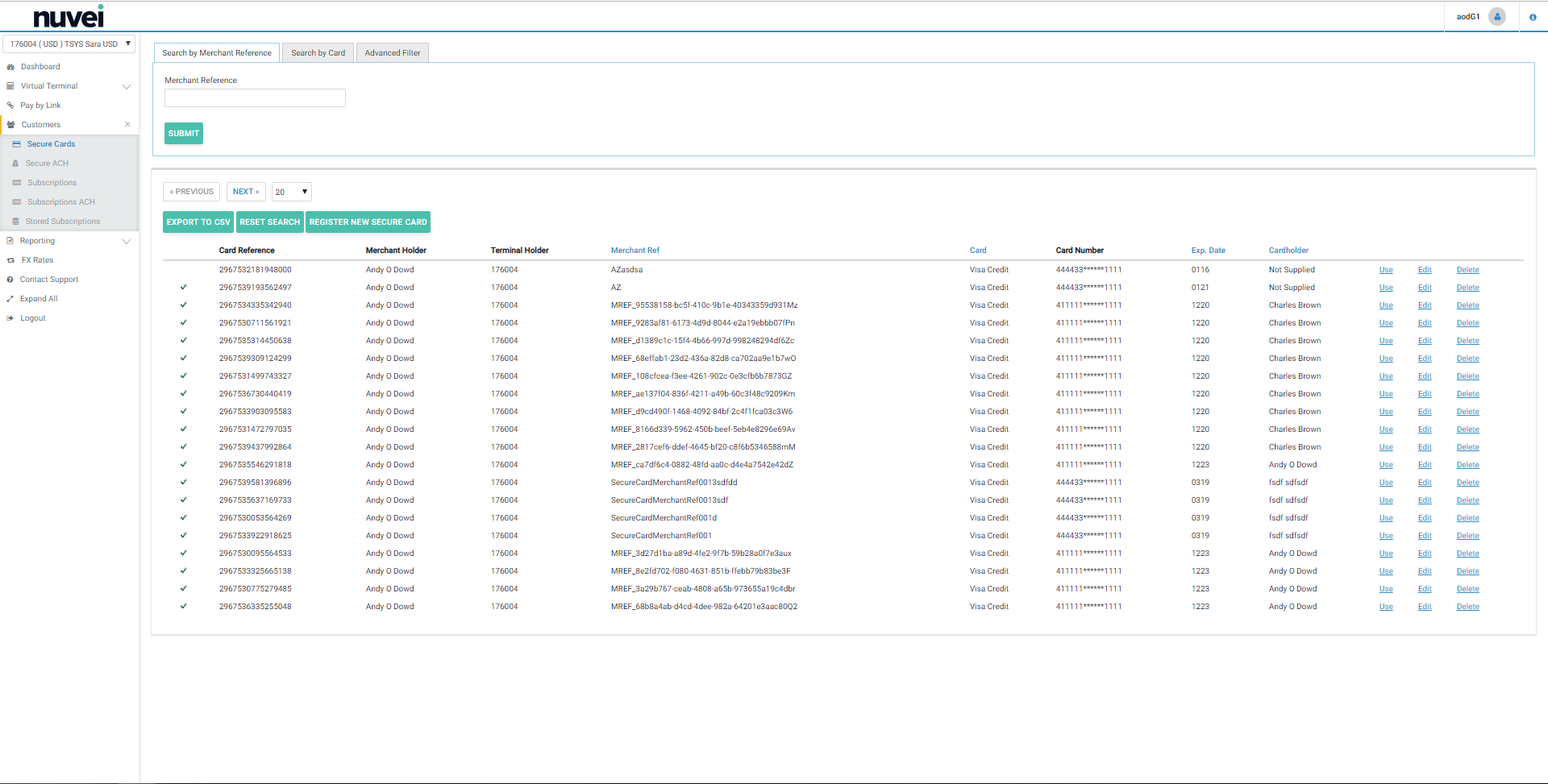Delete the card with reference AZasdsa
The width and height of the screenshot is (1548, 784).
[x=1467, y=270]
